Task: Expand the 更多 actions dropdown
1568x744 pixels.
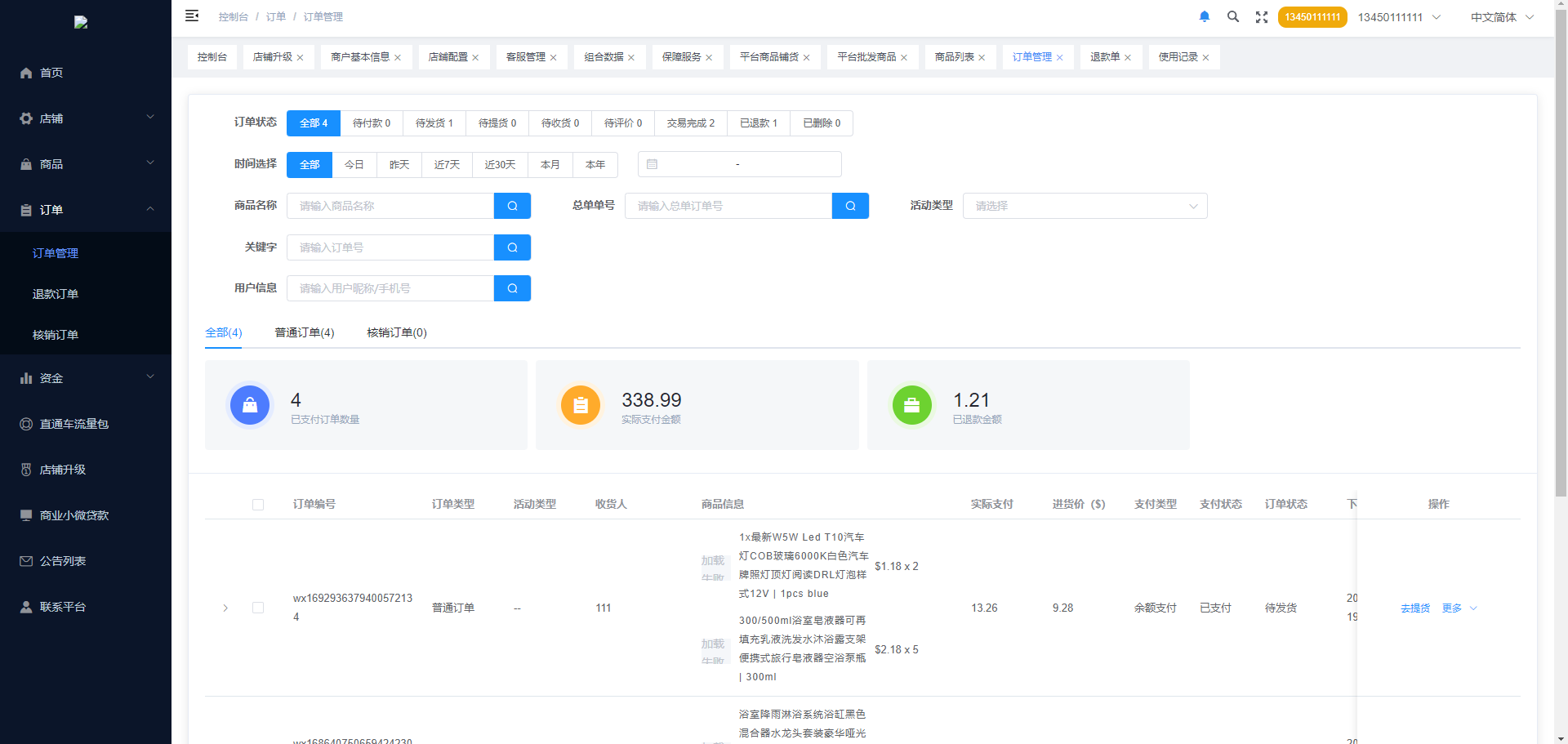Action: (x=1459, y=608)
